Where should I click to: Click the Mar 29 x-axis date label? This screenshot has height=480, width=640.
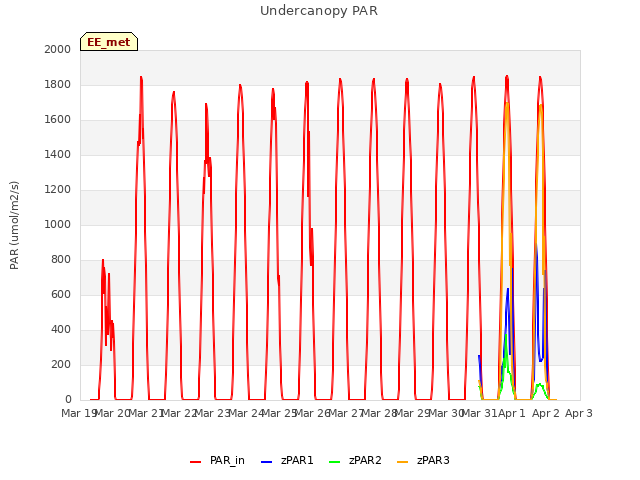click(x=413, y=413)
